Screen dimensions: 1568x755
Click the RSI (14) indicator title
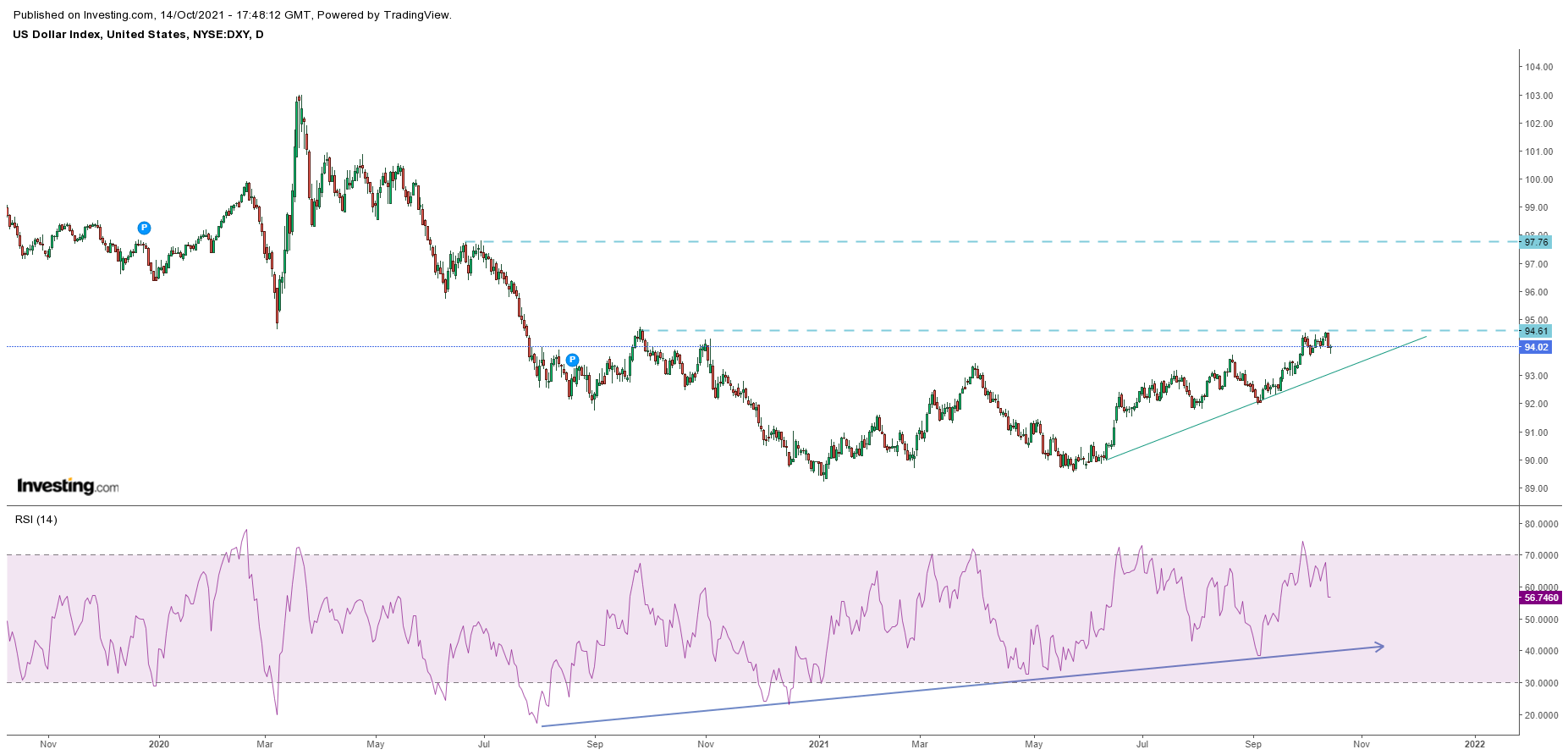tap(36, 519)
